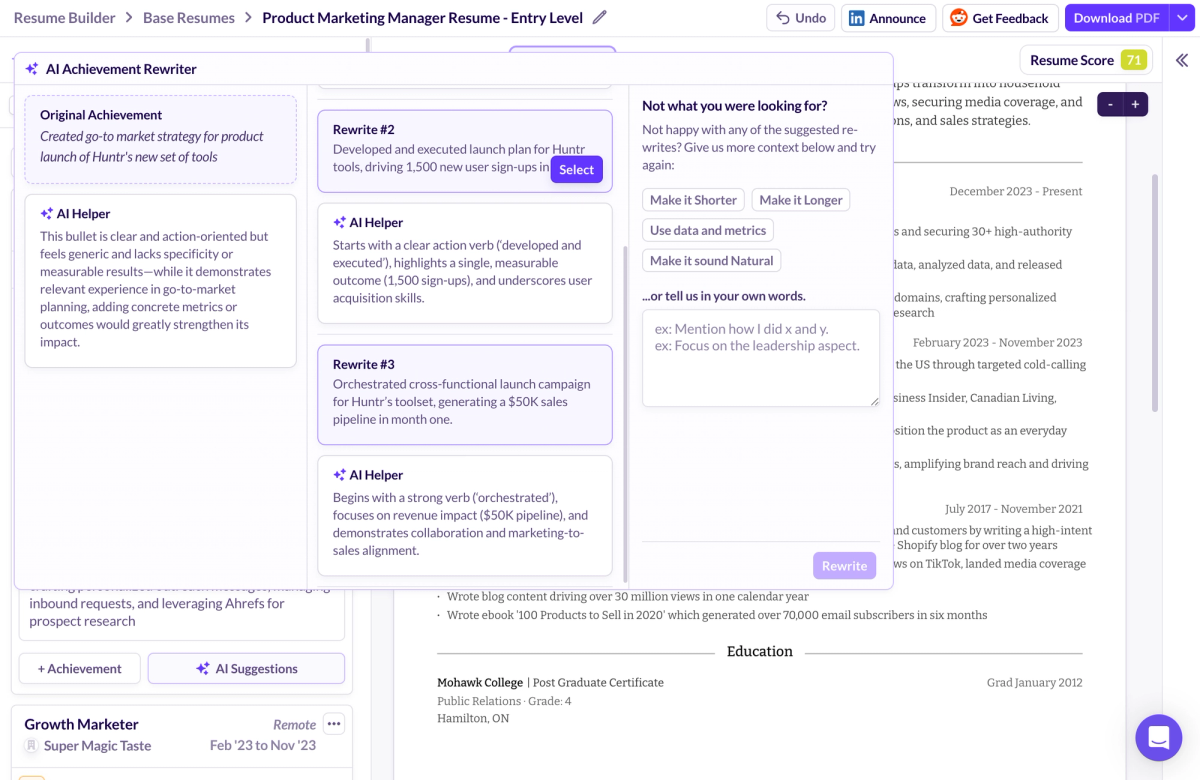
Task: Click the Rewrite submit button
Action: pyautogui.click(x=845, y=566)
